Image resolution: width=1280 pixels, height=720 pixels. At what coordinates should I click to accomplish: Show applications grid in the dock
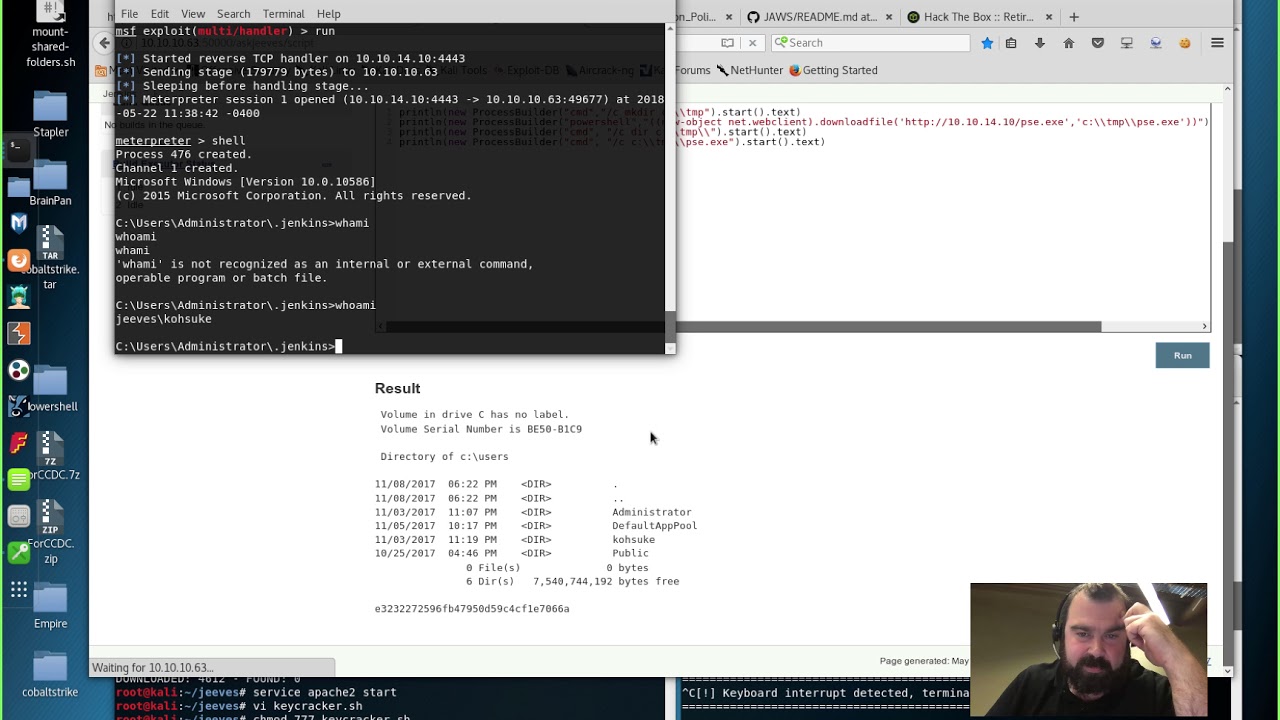18,590
